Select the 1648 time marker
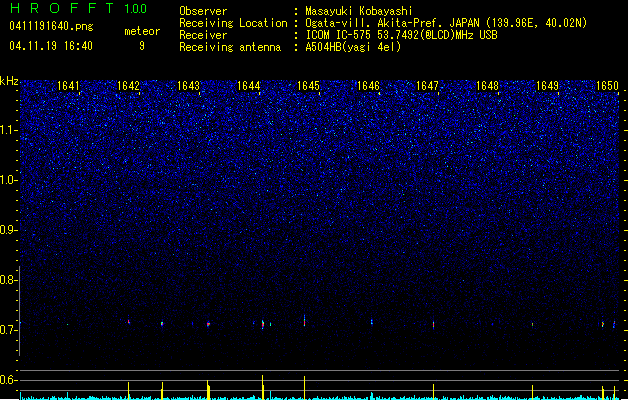The height and width of the screenshot is (400, 629). pos(487,86)
